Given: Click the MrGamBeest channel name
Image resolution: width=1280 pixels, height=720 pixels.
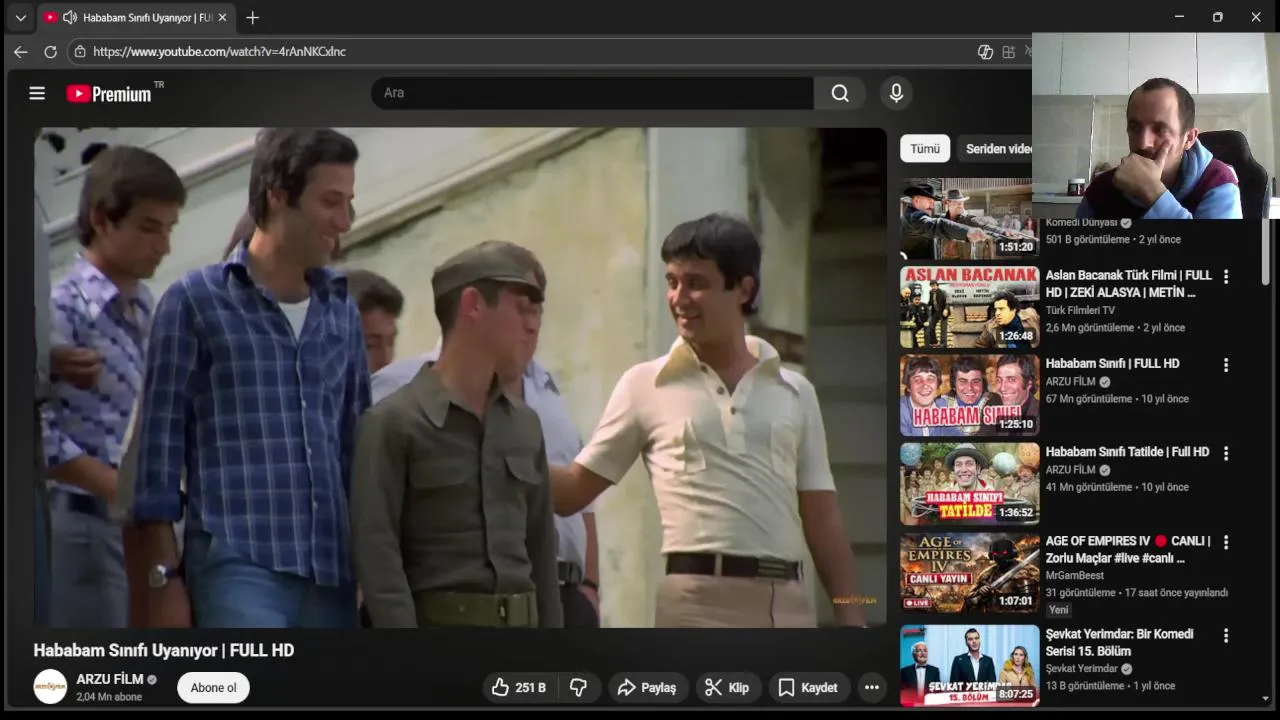Looking at the screenshot, I should point(1075,576).
